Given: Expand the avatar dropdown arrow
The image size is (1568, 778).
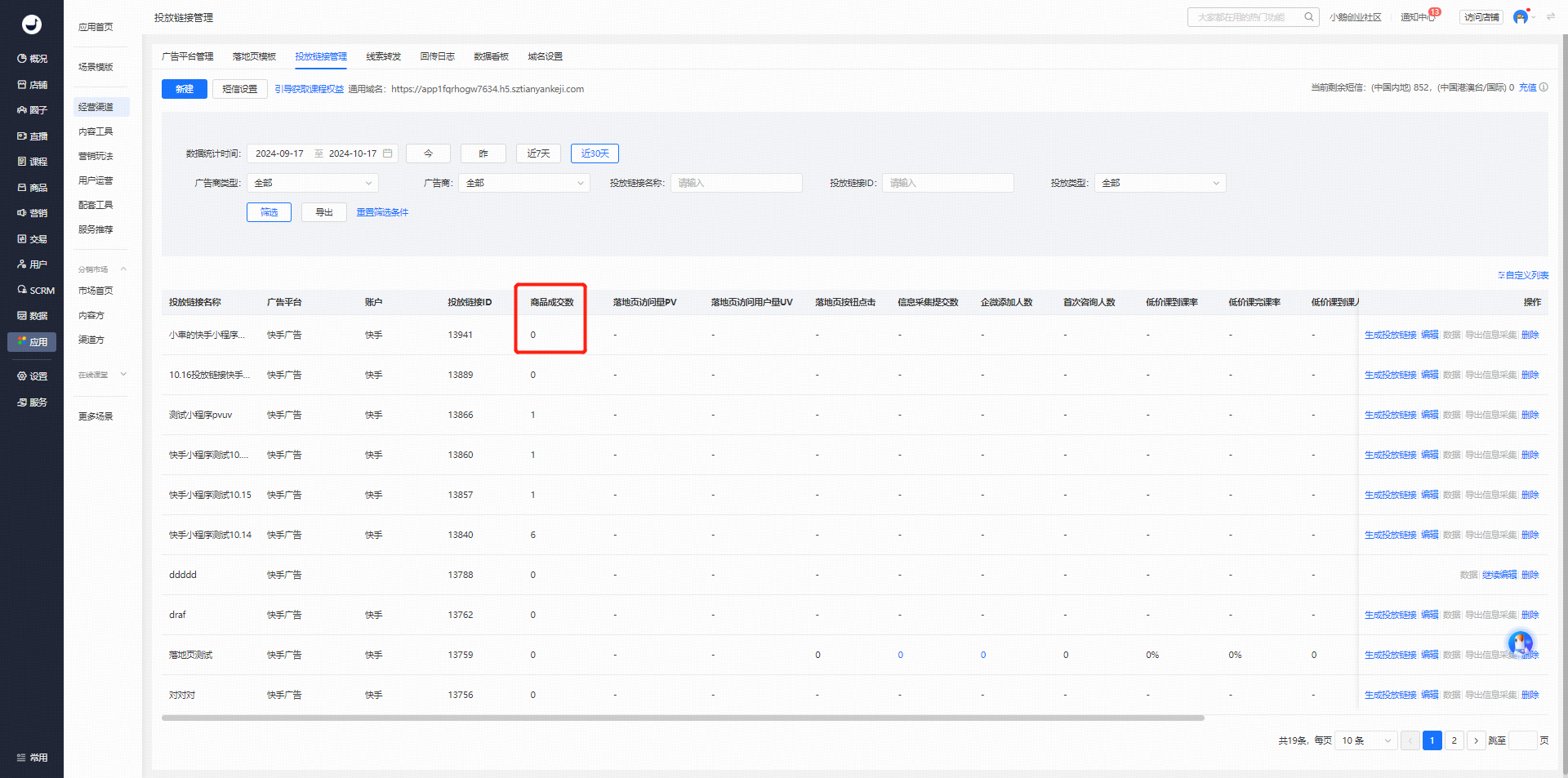Looking at the screenshot, I should pos(1534,17).
